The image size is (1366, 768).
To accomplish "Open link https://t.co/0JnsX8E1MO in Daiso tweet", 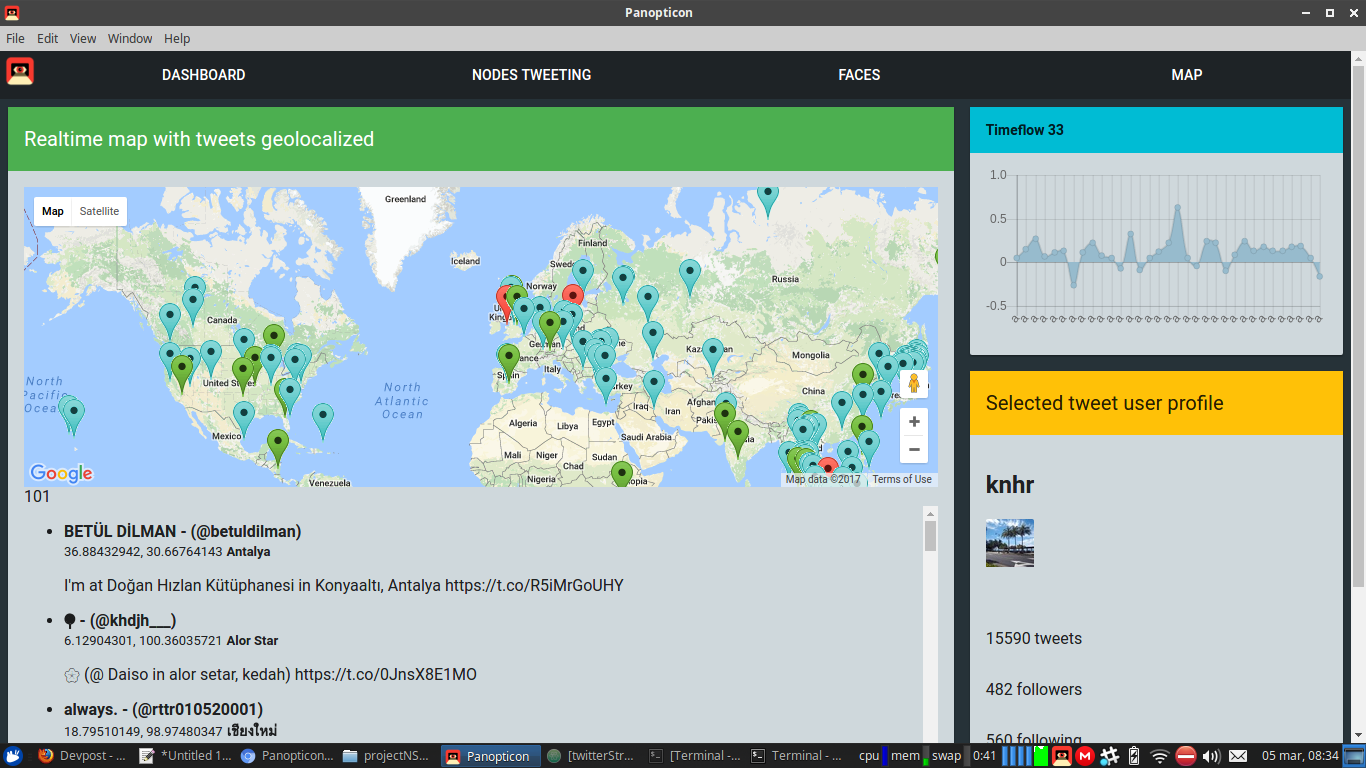I will pyautogui.click(x=385, y=674).
